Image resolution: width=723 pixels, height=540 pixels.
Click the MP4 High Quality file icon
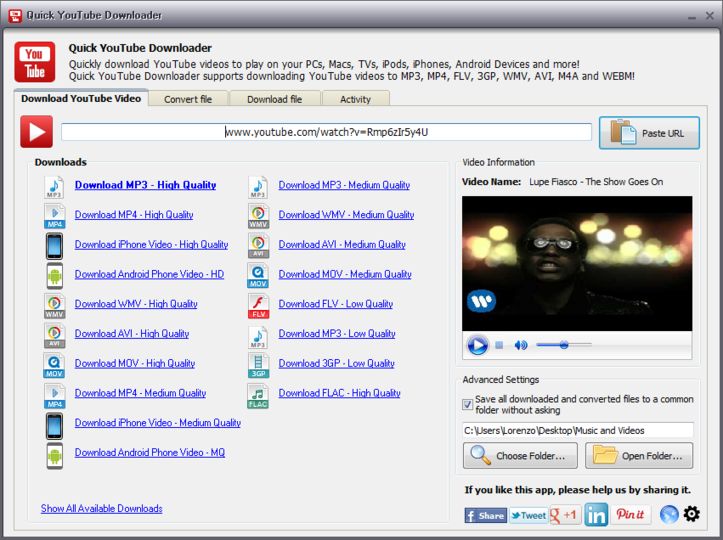pyautogui.click(x=54, y=217)
